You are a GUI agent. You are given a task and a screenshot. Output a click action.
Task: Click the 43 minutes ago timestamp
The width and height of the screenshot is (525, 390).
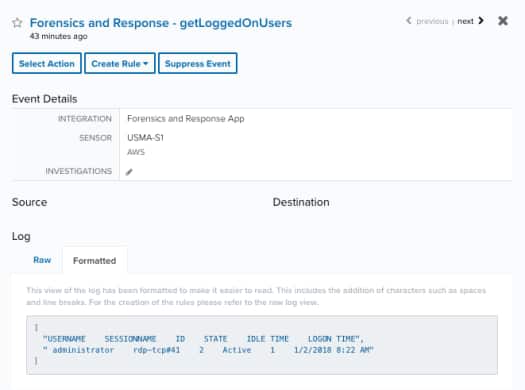pos(59,36)
